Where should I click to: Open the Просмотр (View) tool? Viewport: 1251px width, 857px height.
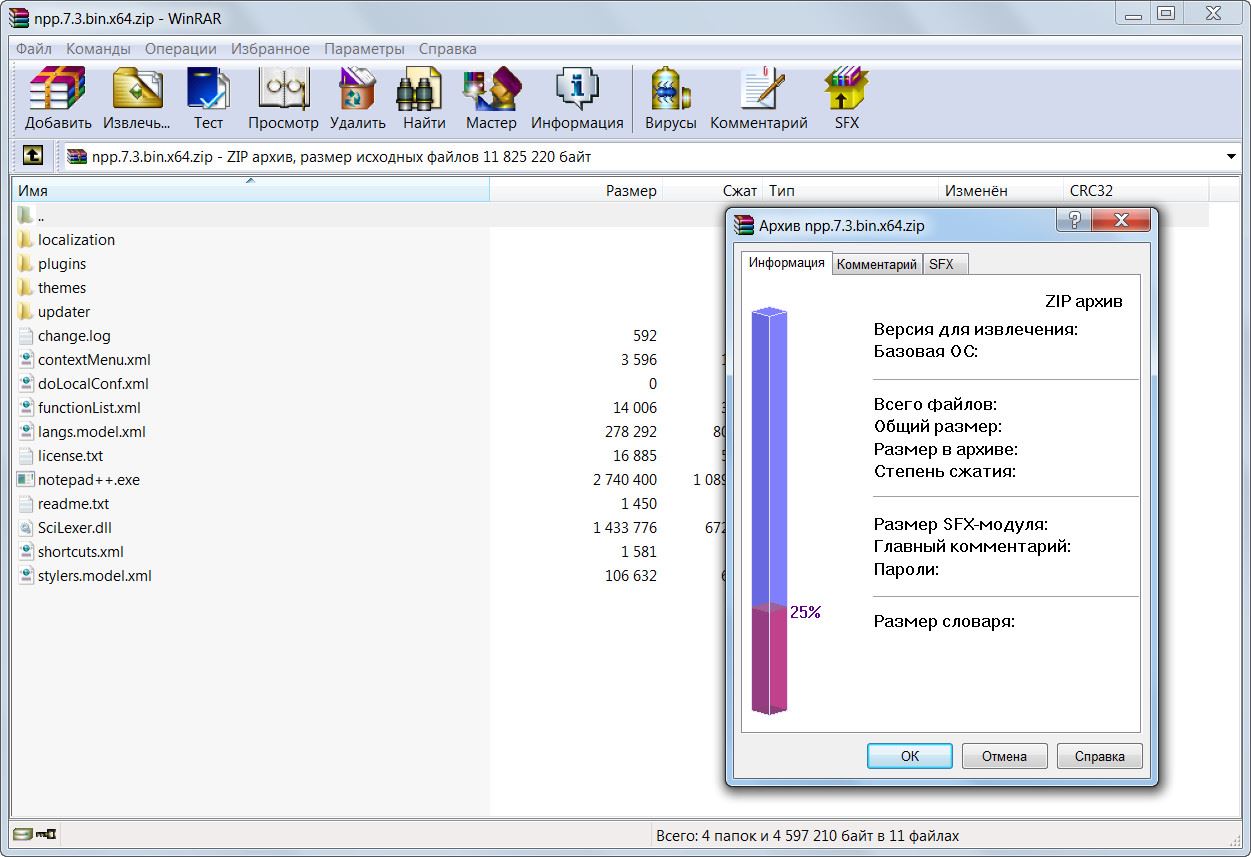(x=283, y=98)
